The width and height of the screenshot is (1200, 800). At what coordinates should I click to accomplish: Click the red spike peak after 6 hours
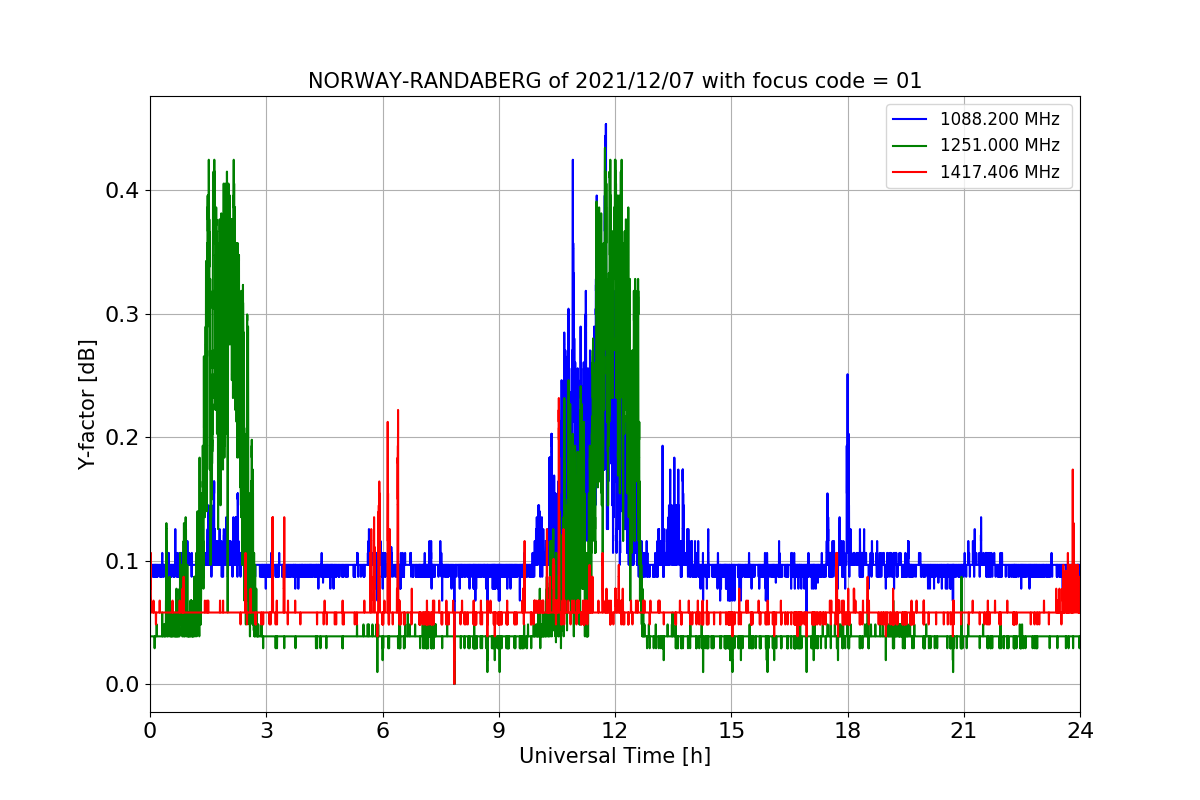(397, 410)
